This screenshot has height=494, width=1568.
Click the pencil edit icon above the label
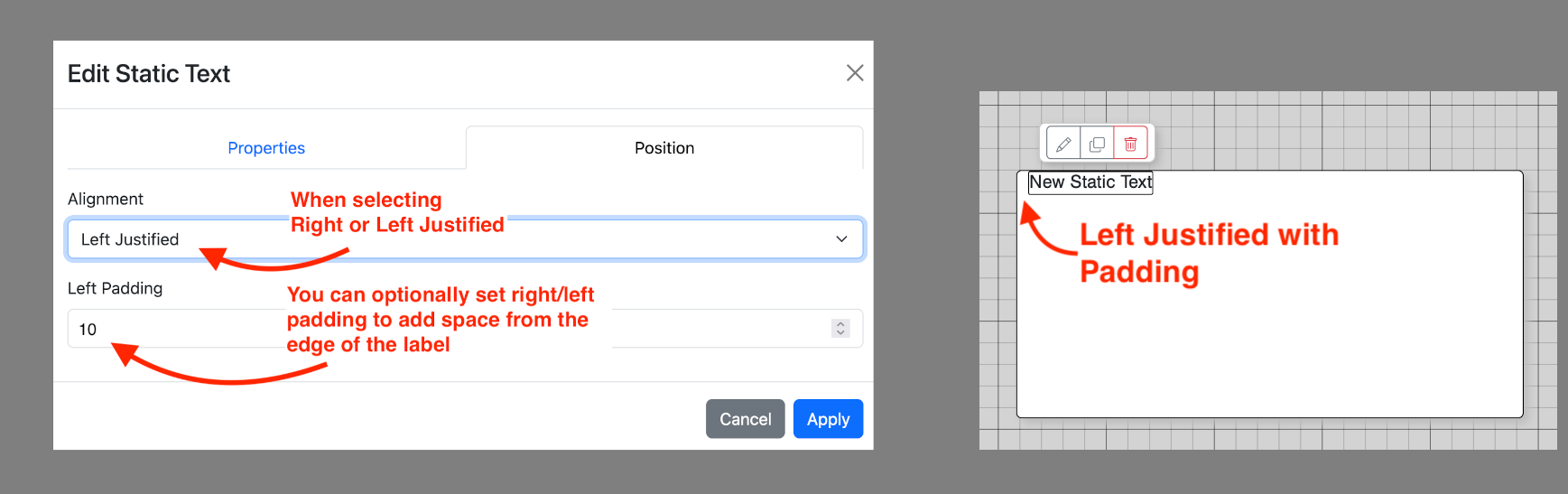(x=1063, y=144)
